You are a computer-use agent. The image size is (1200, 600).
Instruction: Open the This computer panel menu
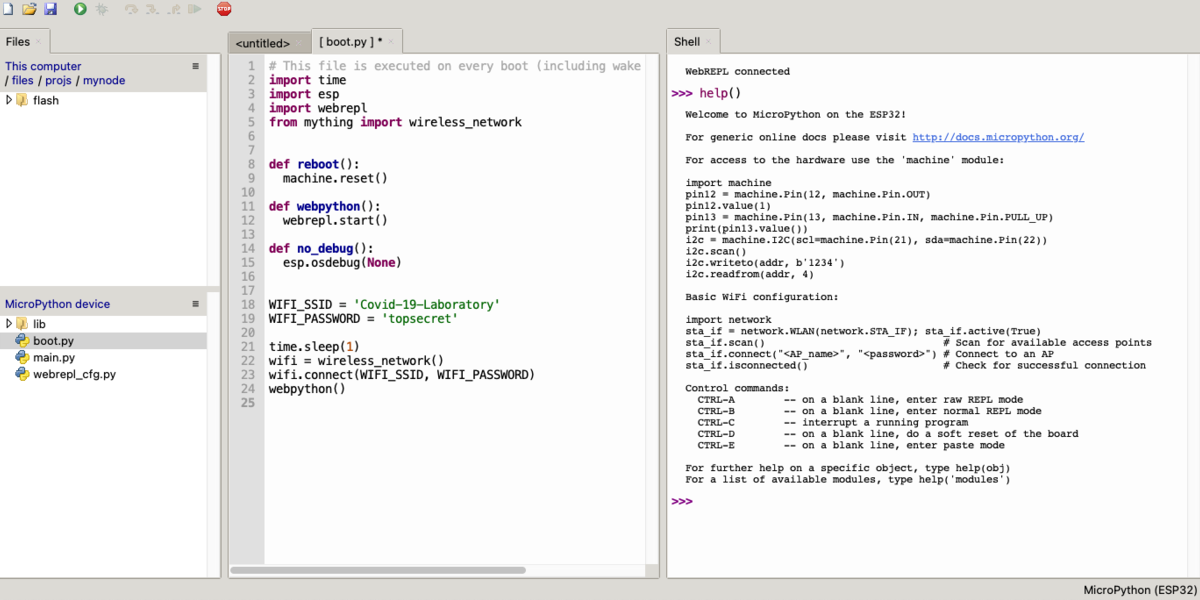coord(196,66)
